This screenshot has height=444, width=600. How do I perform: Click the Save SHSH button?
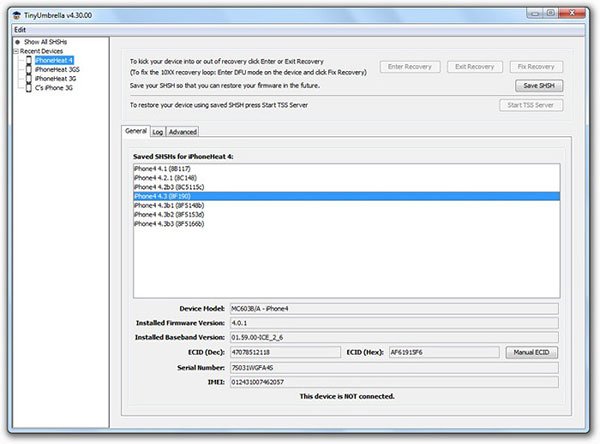(x=540, y=85)
